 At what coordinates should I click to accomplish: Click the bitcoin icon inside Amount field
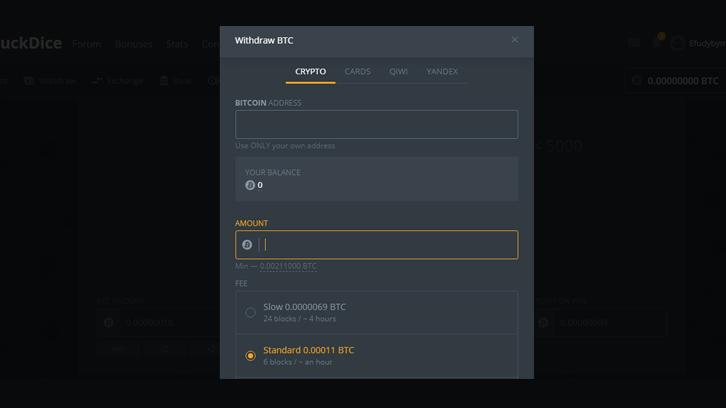247,245
